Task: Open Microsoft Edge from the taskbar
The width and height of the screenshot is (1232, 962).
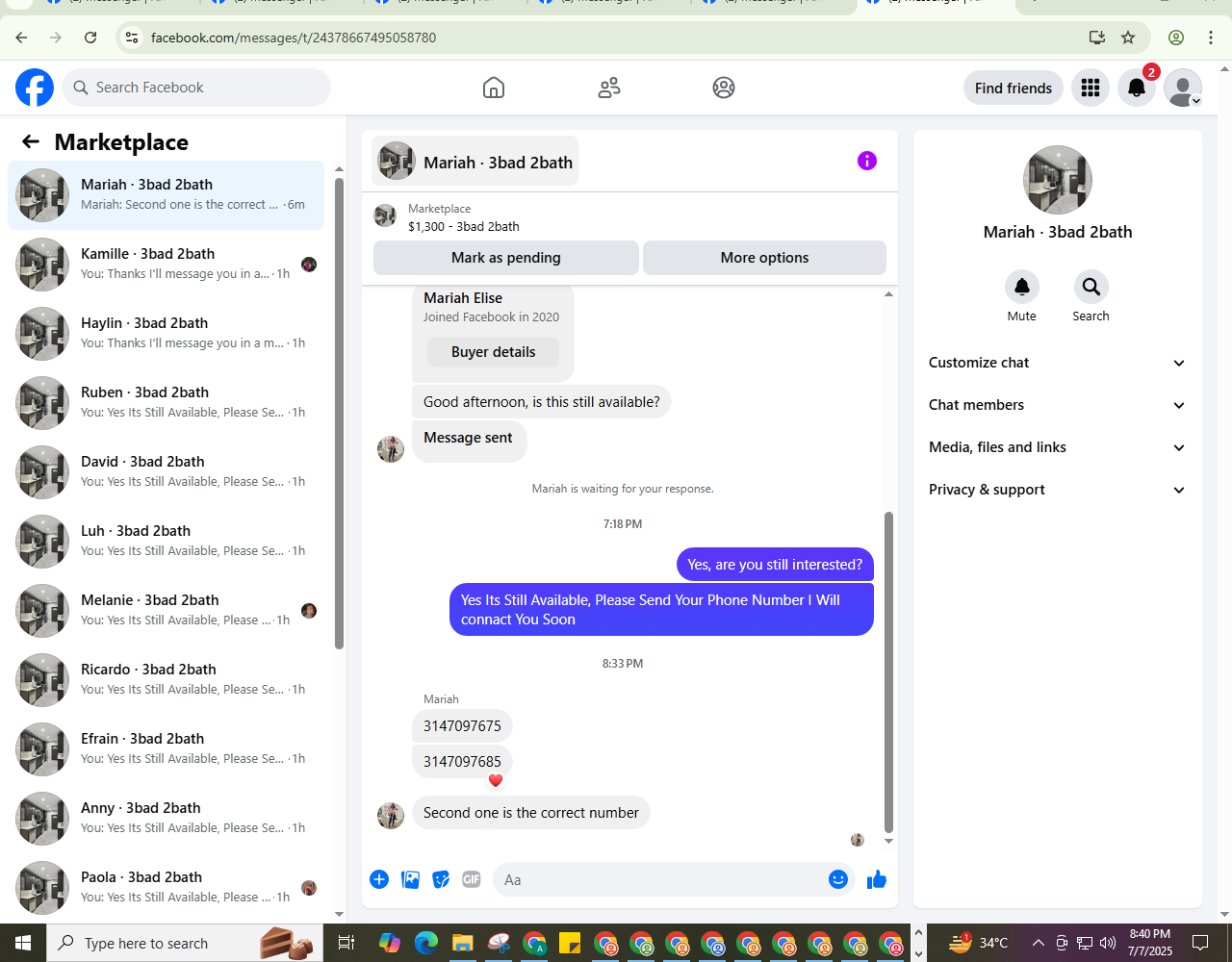Action: point(426,943)
